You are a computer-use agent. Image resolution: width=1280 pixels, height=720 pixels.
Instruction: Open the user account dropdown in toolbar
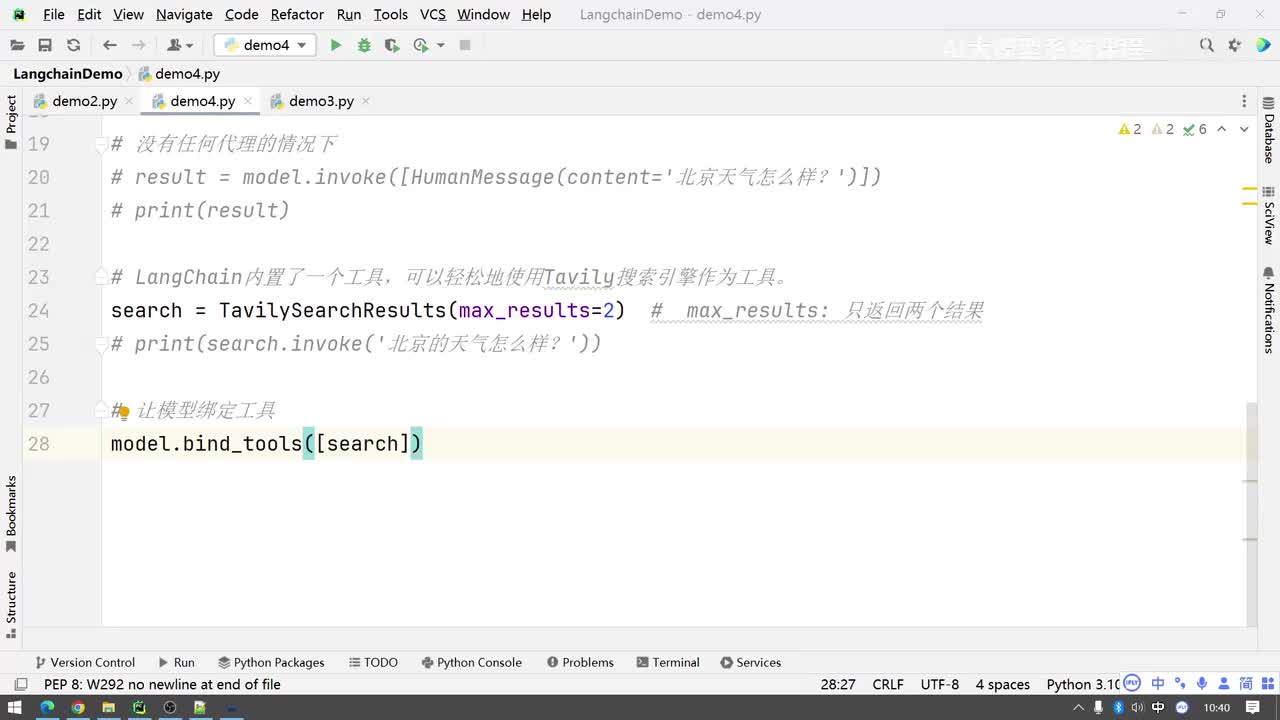coord(180,45)
